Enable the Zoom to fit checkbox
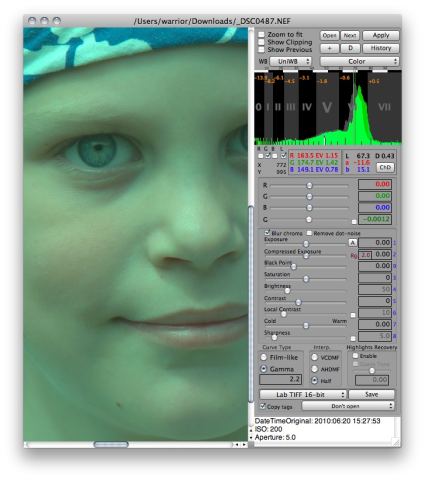This screenshot has height=480, width=425. [261, 35]
